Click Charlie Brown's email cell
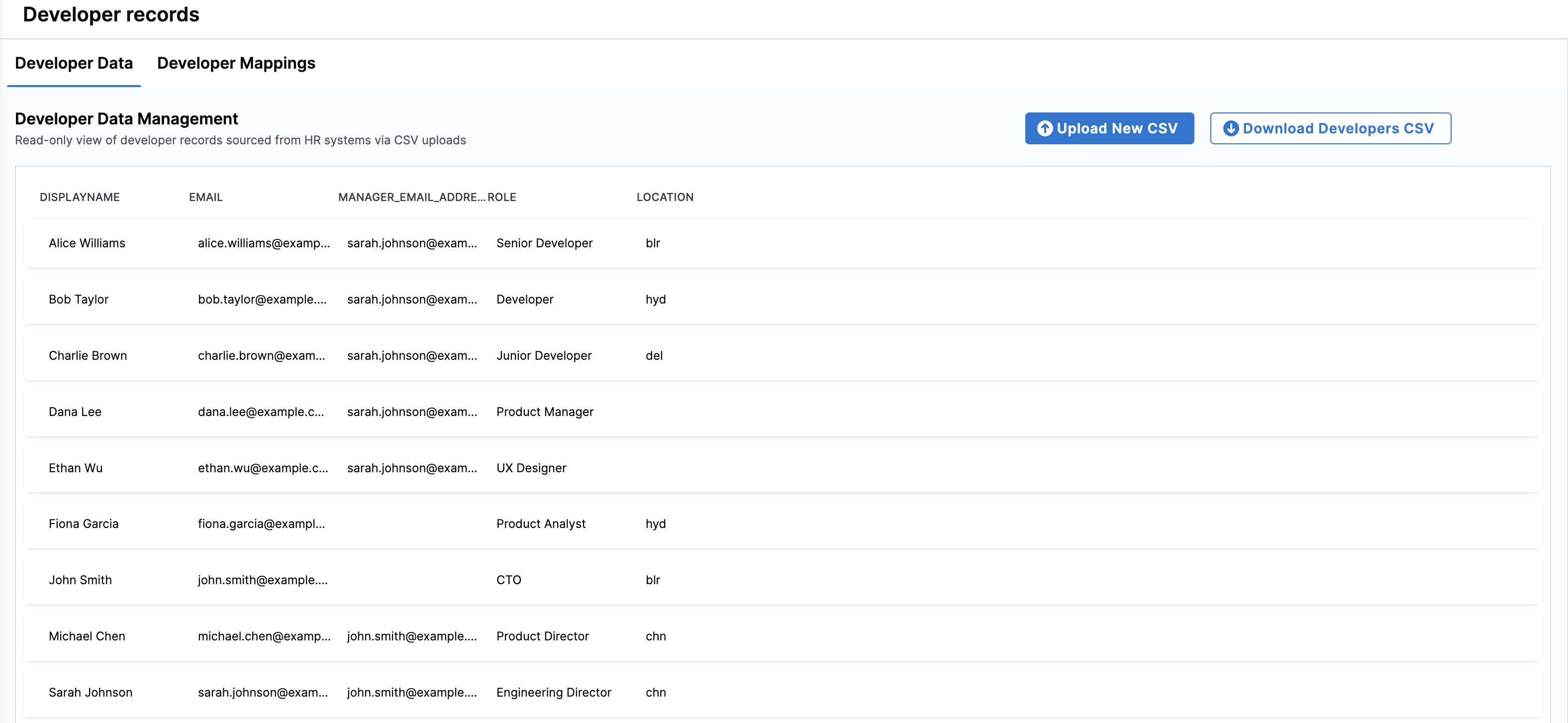This screenshot has width=1568, height=723. click(x=261, y=356)
